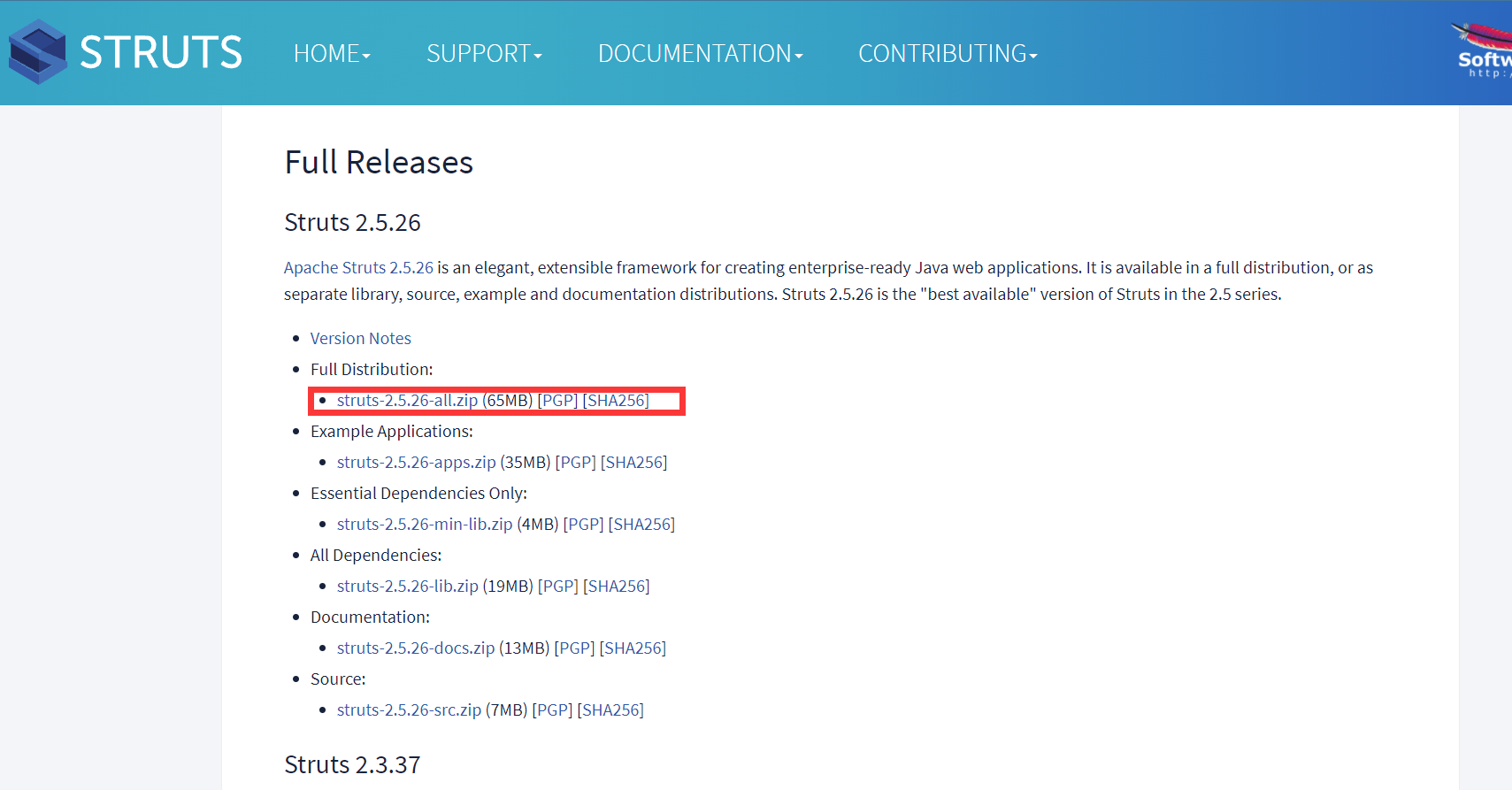Open the HOME dropdown menu
1512x790 pixels.
pos(332,54)
